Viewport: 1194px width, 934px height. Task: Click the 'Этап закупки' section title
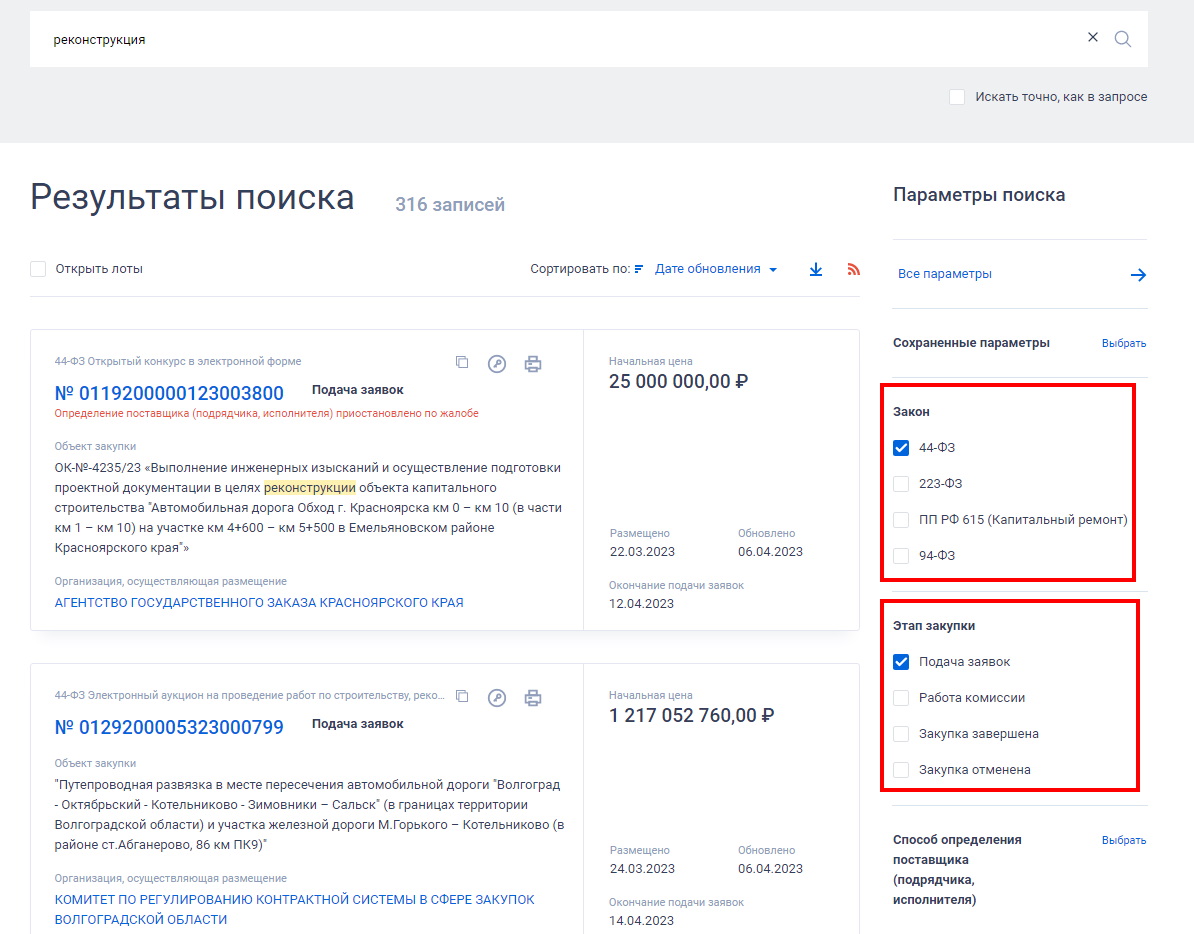pyautogui.click(x=934, y=626)
